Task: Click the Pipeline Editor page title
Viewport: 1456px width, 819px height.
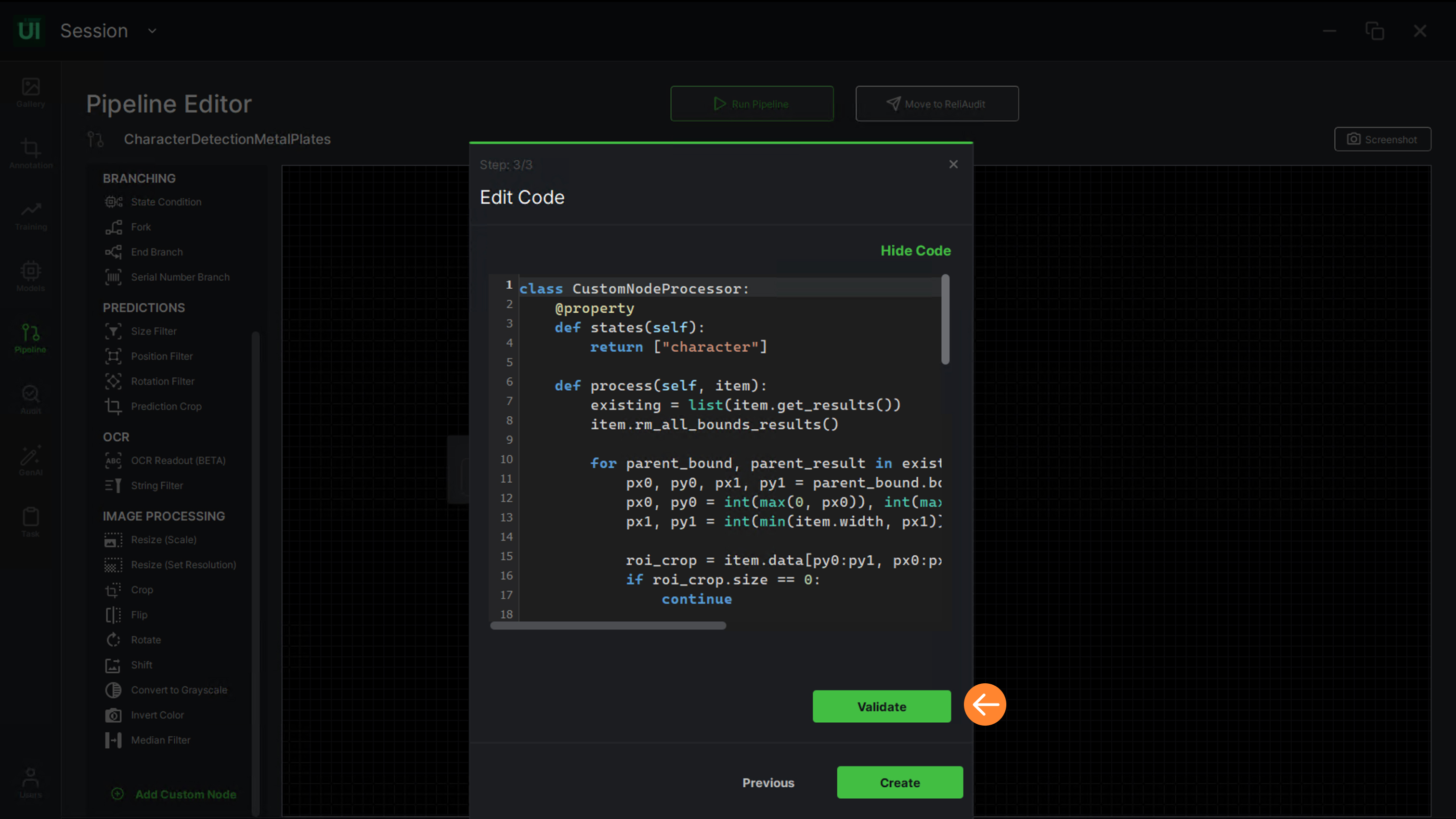Action: point(169,104)
